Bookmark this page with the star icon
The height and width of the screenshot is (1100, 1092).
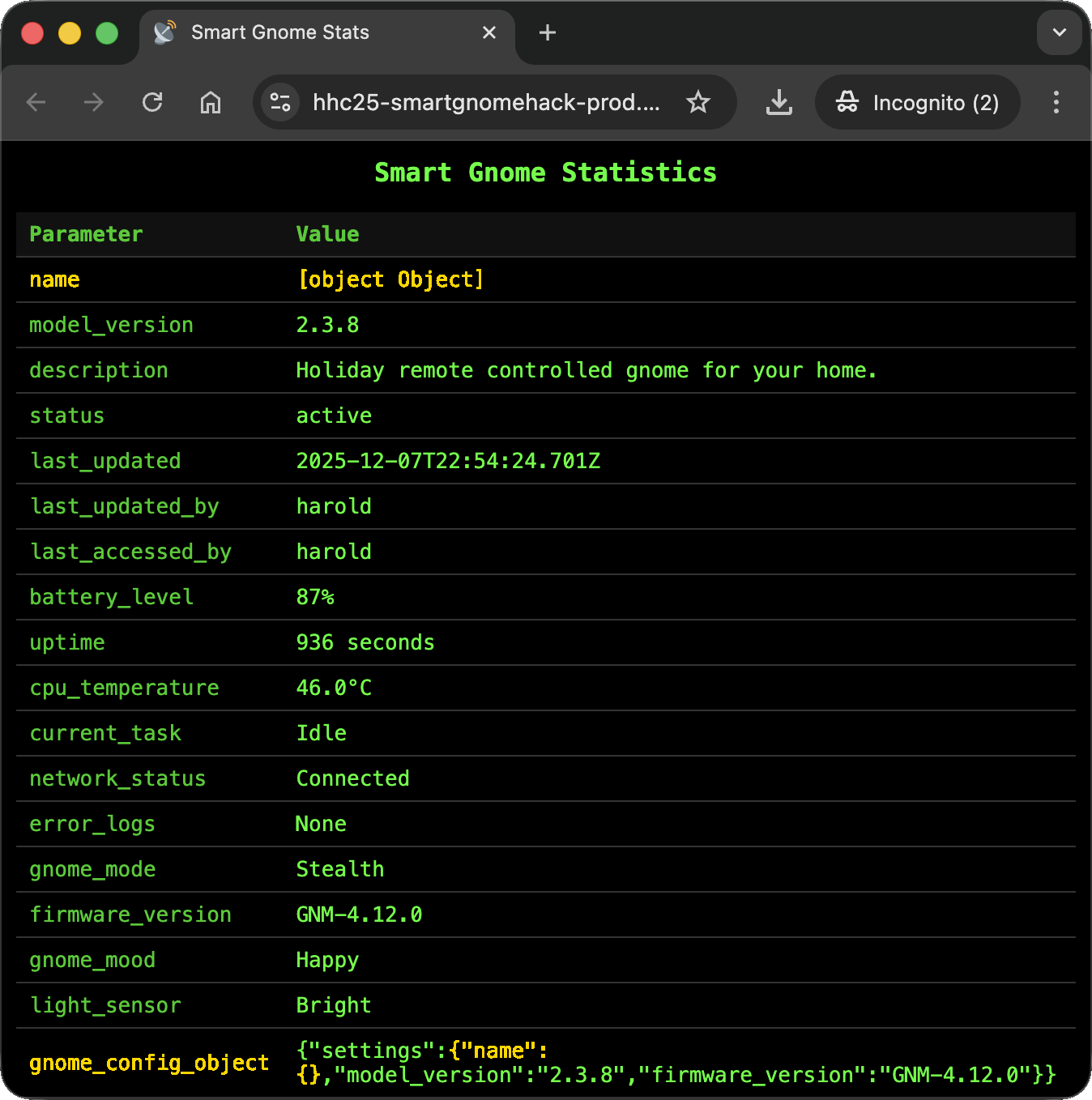point(697,102)
